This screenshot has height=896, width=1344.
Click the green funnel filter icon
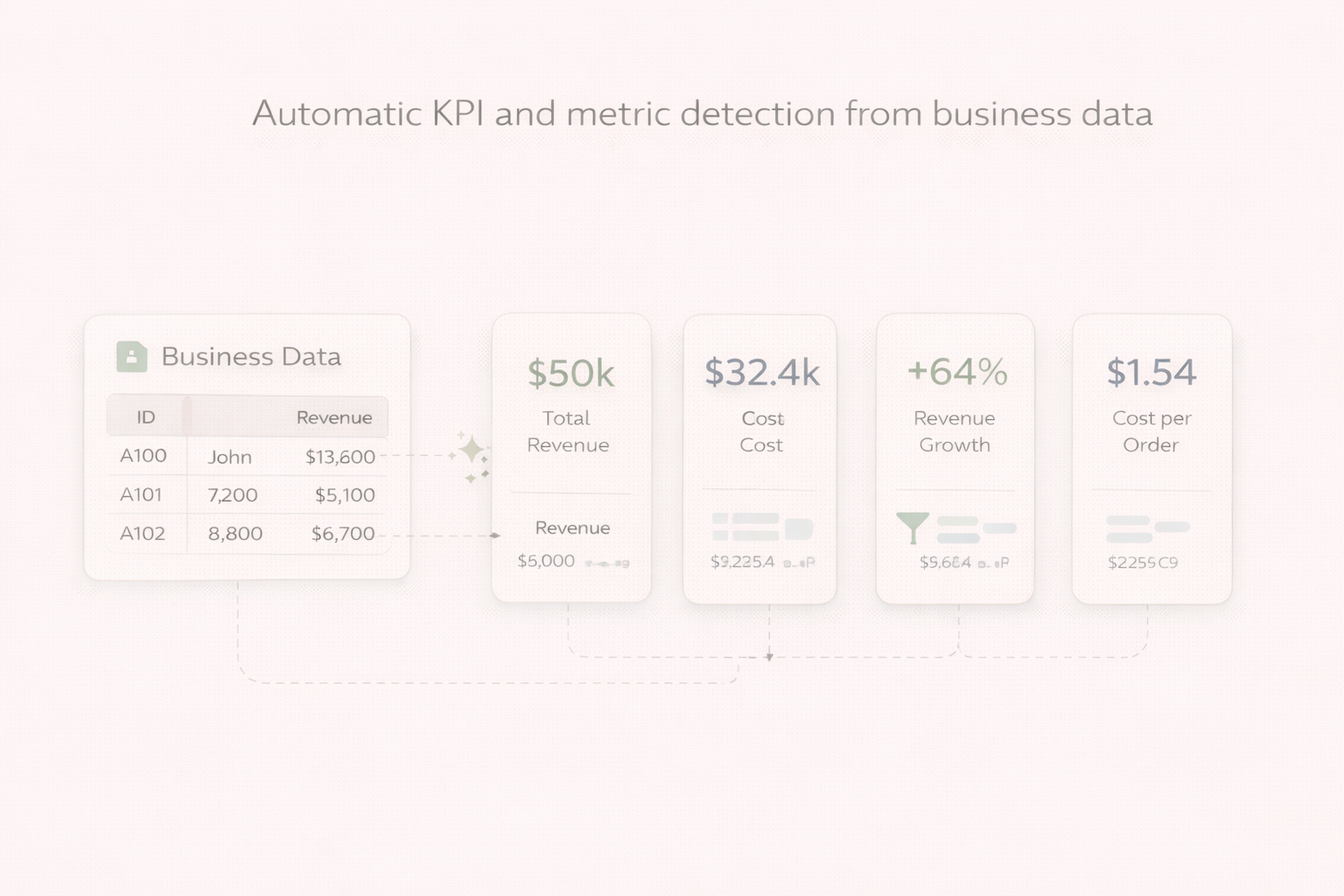pos(912,528)
